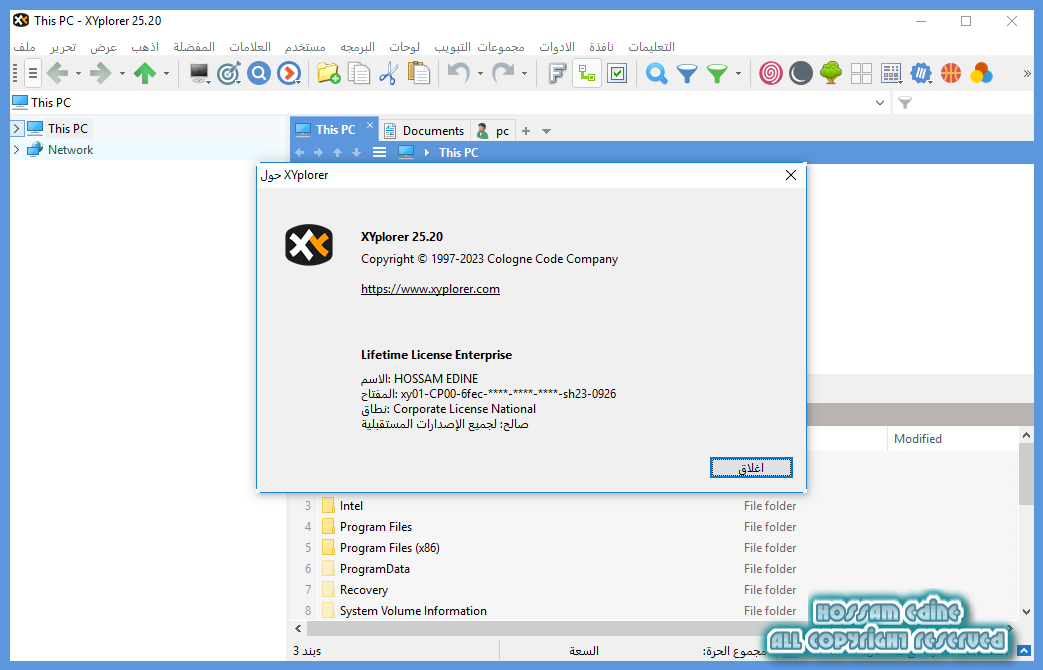The width and height of the screenshot is (1043, 670).
Task: Click the blue funnel visual filter icon
Action: tap(686, 73)
